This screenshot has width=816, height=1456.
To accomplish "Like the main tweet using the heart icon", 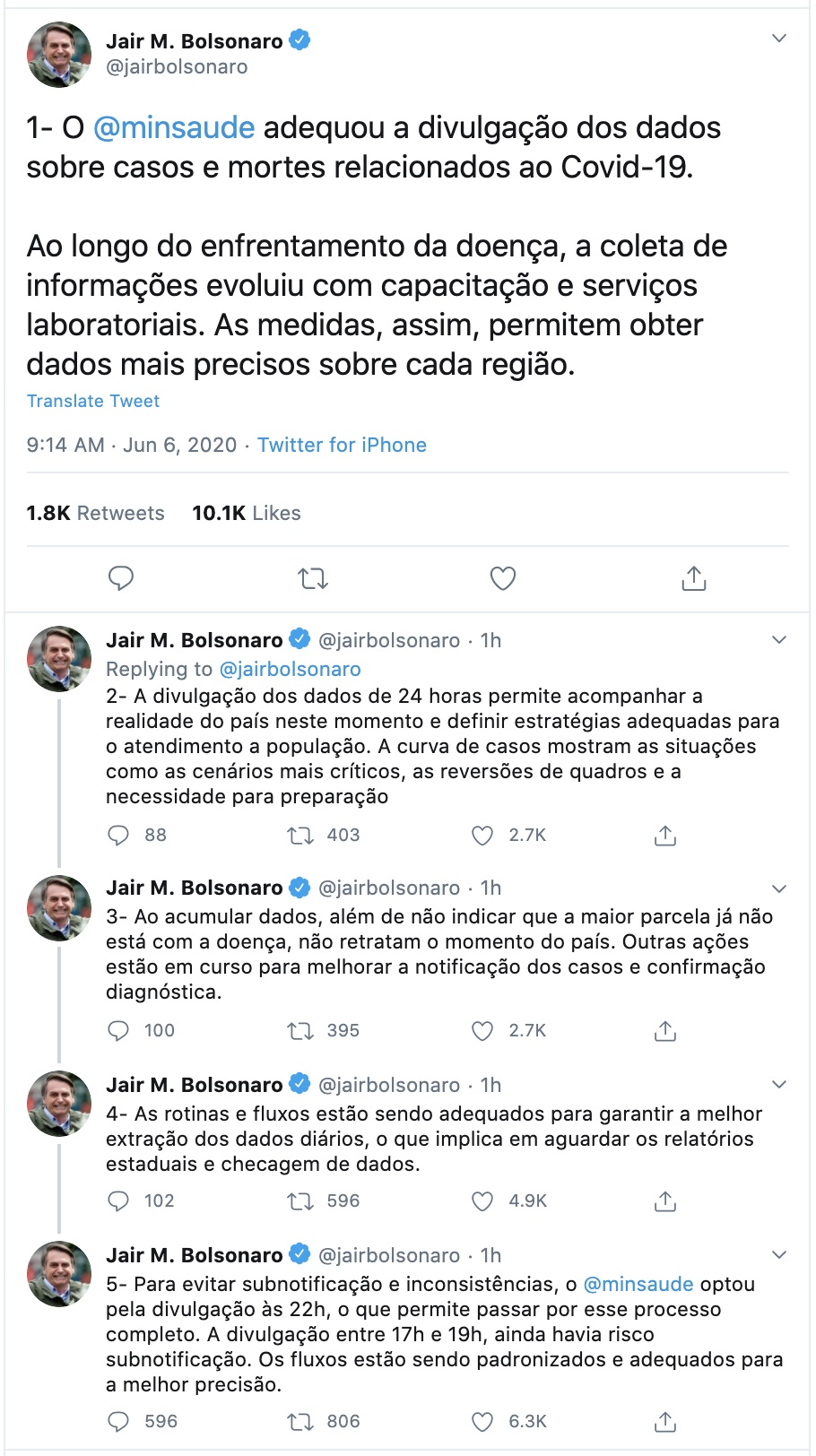I will 502,578.
